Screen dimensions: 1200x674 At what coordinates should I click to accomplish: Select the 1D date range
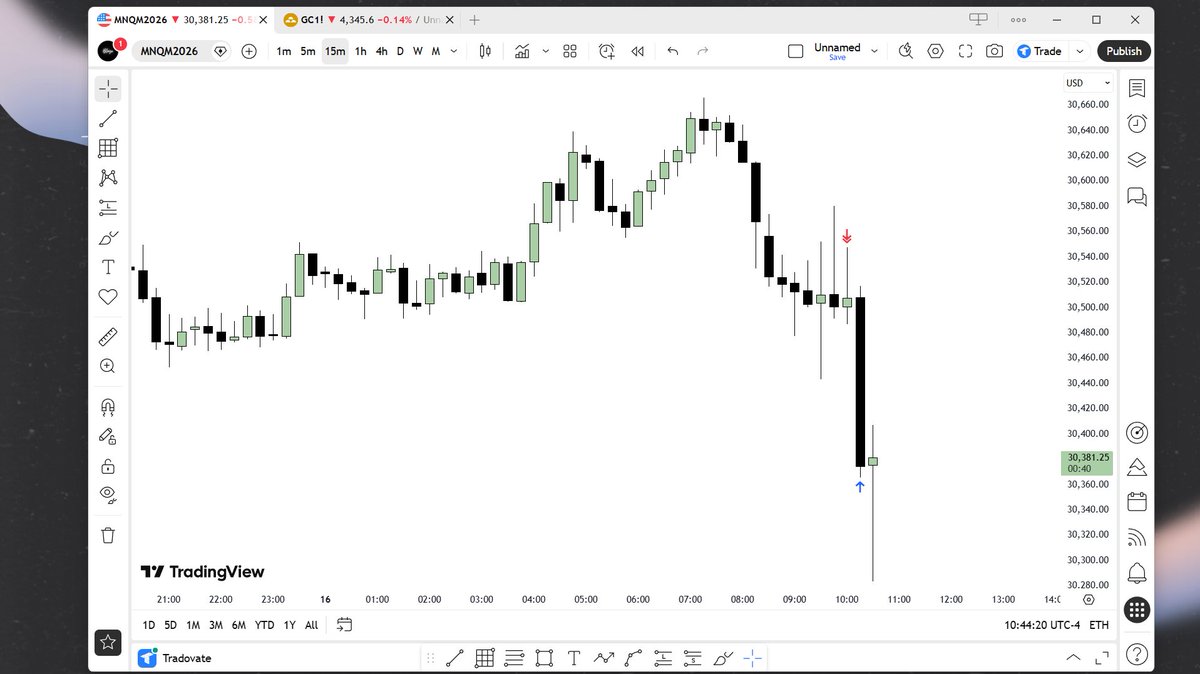pos(149,625)
